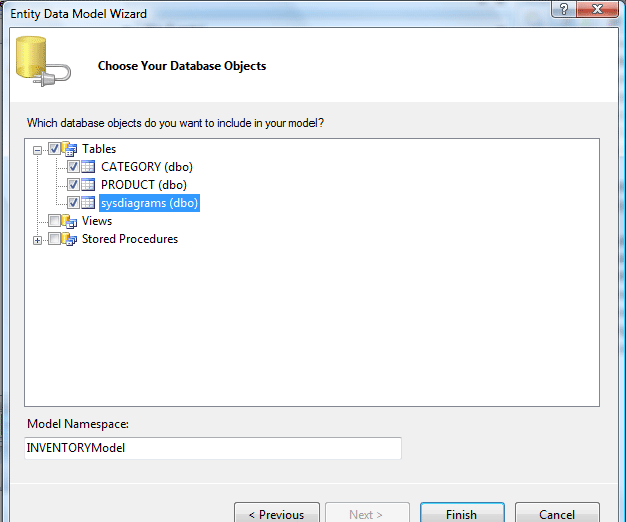The image size is (626, 522).
Task: Select the Stored Procedures label
Action: coord(130,239)
